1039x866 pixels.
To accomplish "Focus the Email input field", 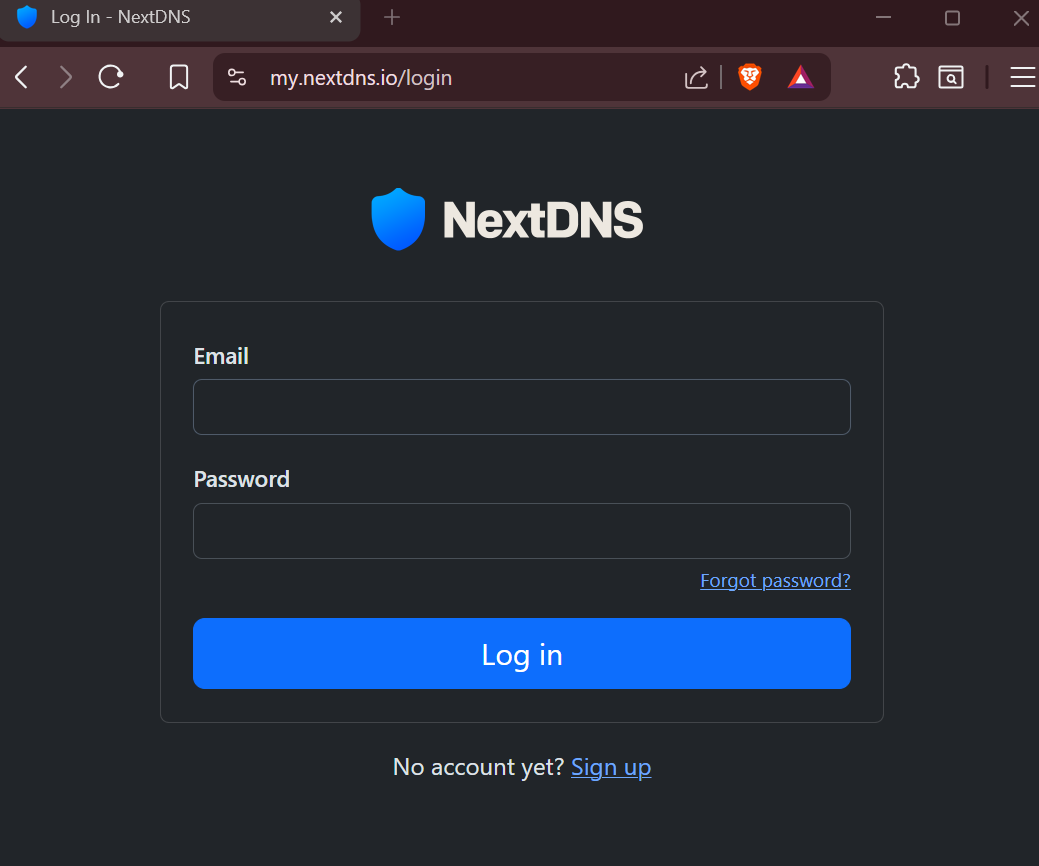I will pos(521,406).
